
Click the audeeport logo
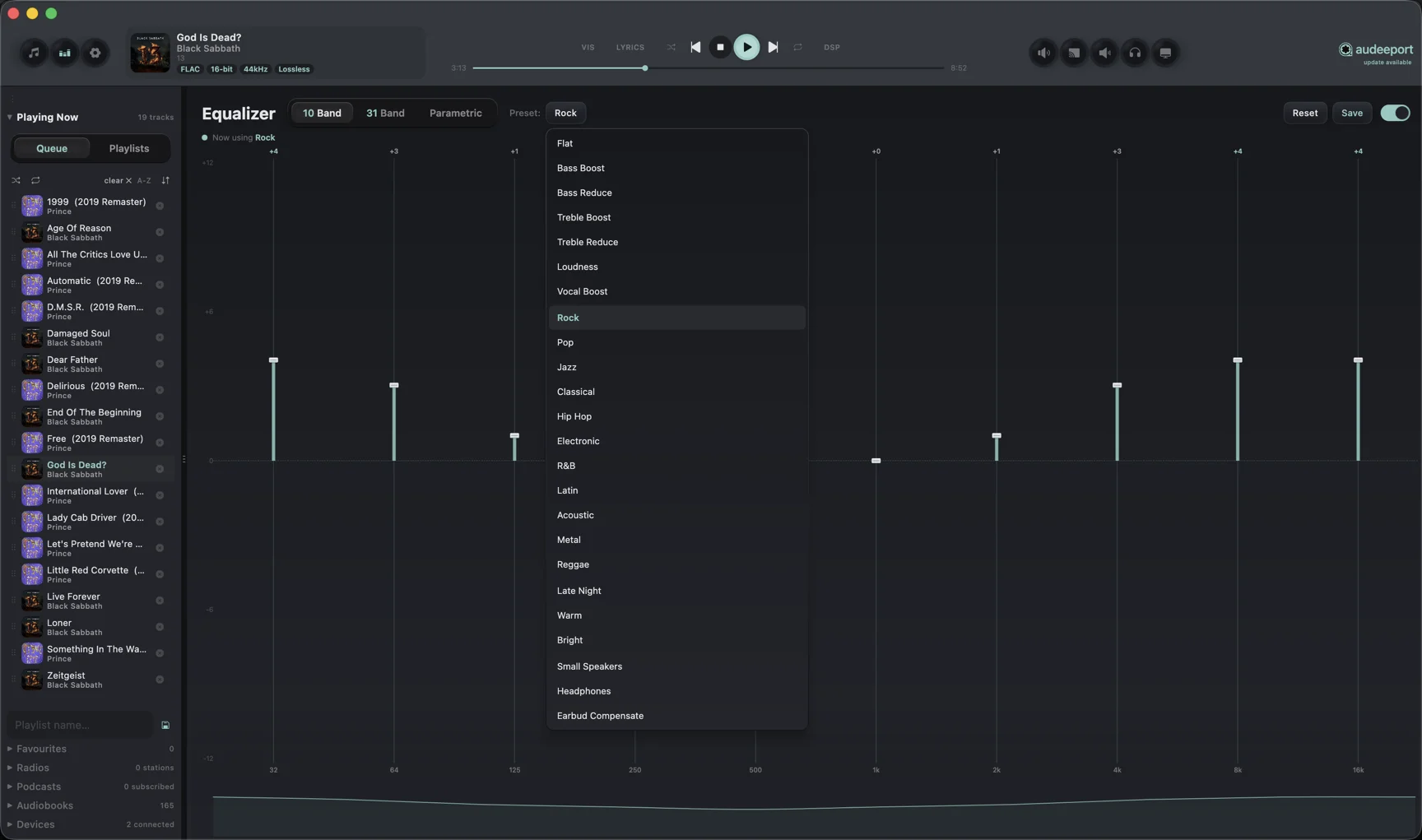(x=1376, y=49)
